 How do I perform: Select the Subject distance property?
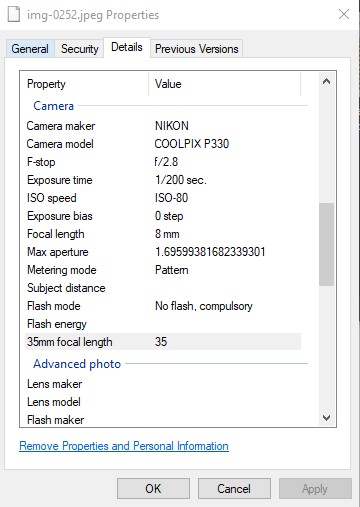point(66,288)
